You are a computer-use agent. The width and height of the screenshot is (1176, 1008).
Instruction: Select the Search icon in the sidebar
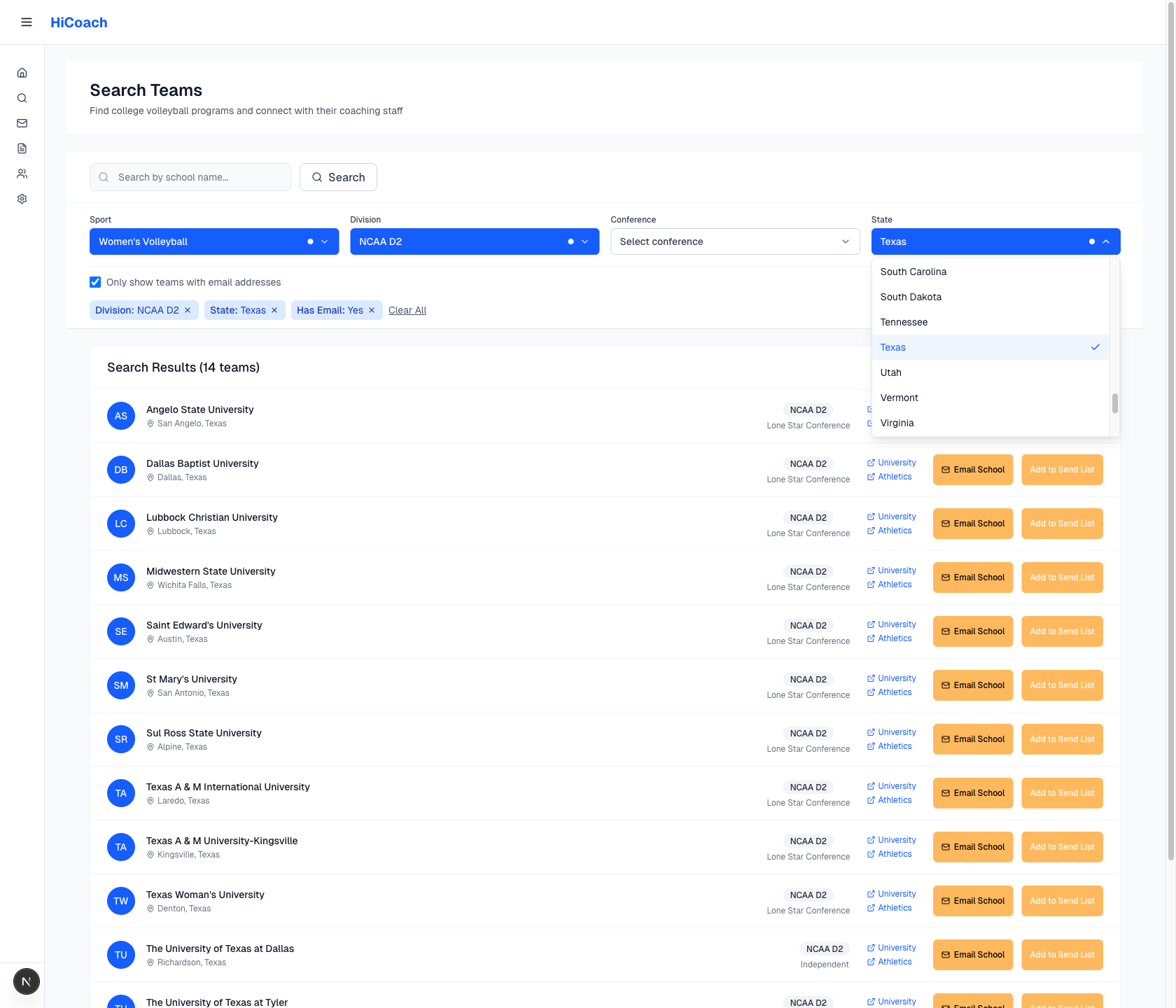(x=22, y=98)
